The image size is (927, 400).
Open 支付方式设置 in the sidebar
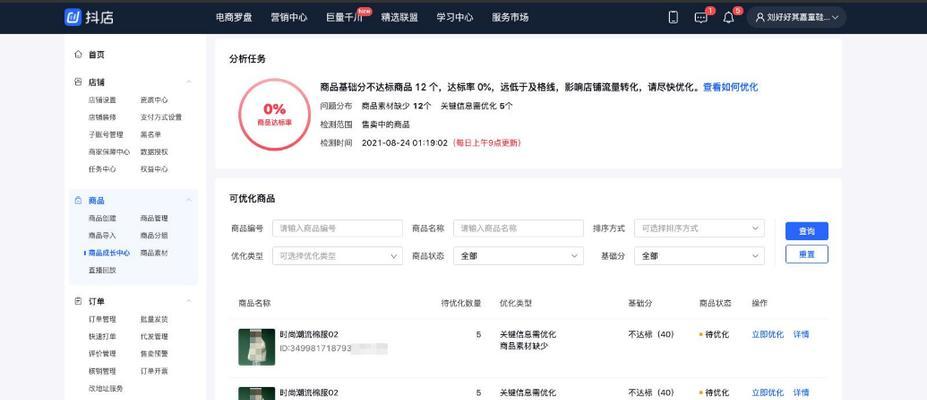(161, 117)
